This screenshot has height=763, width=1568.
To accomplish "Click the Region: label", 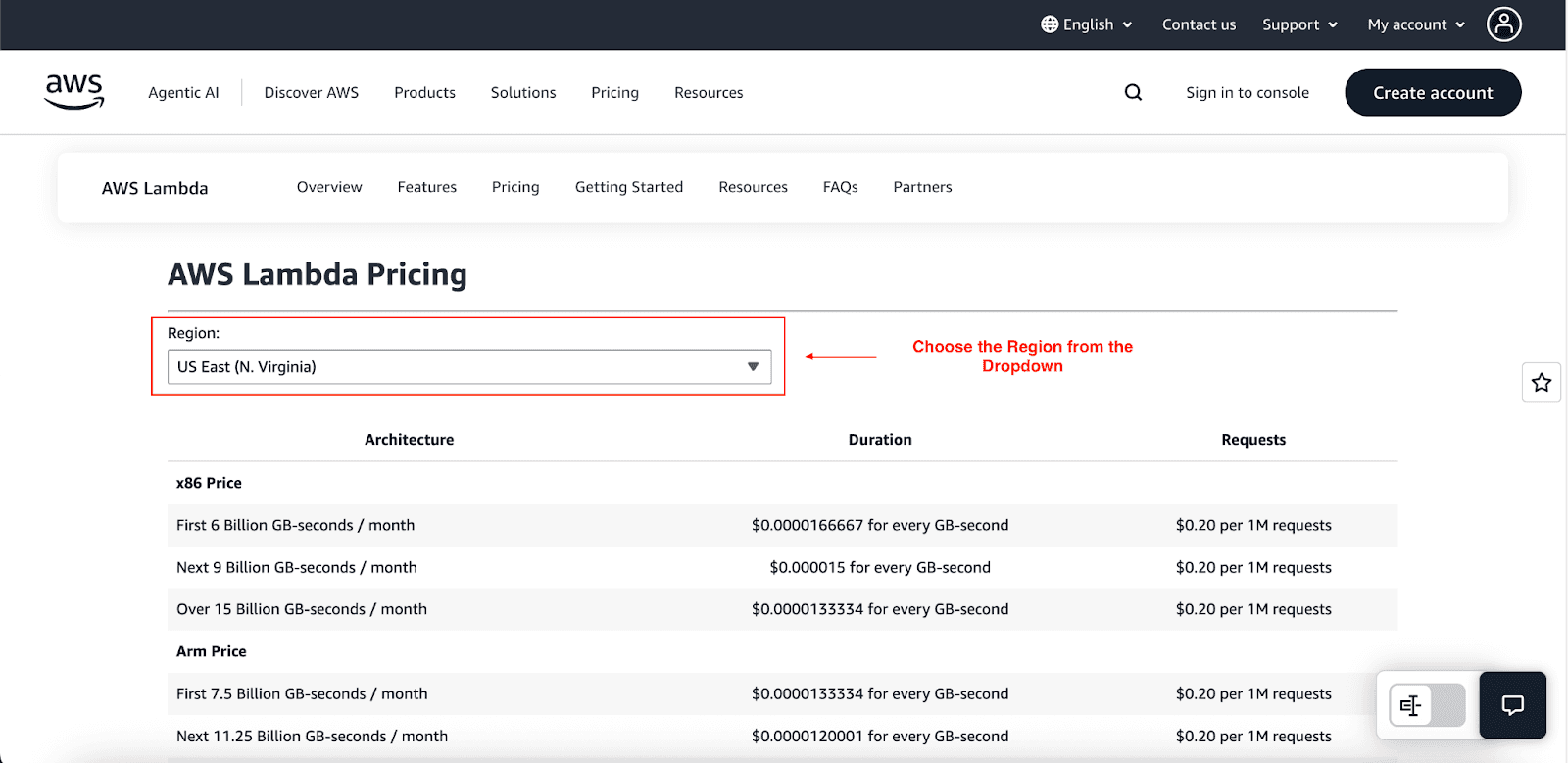I will tap(193, 333).
